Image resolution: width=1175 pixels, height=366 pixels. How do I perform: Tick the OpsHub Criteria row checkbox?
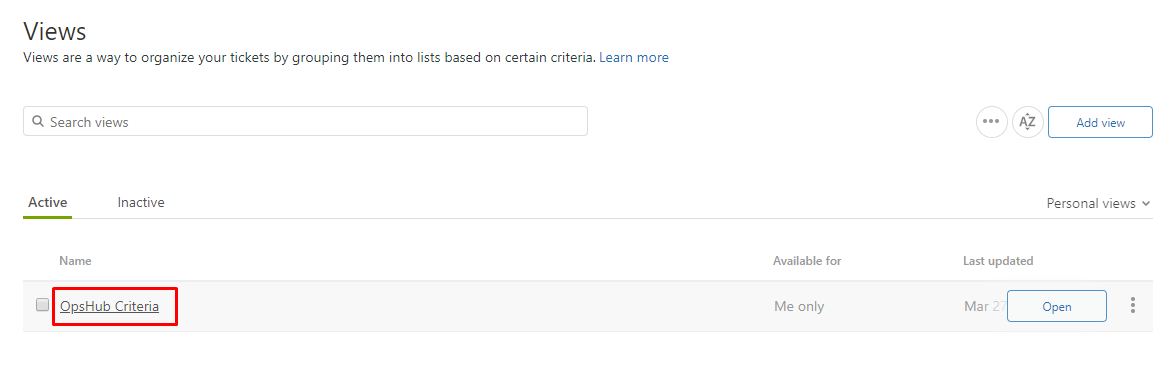coord(43,304)
